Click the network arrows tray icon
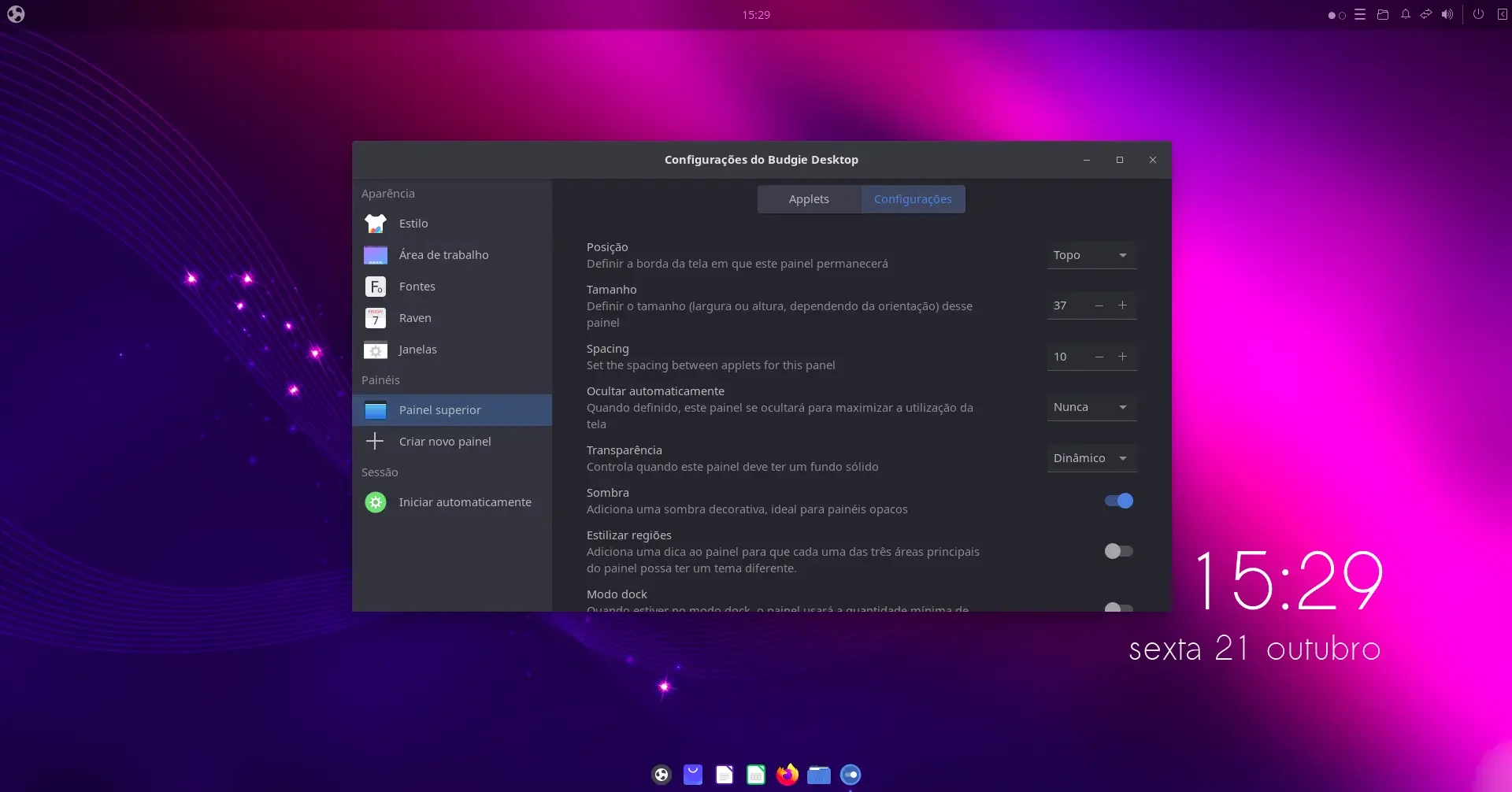The image size is (1512, 792). coord(1426,14)
